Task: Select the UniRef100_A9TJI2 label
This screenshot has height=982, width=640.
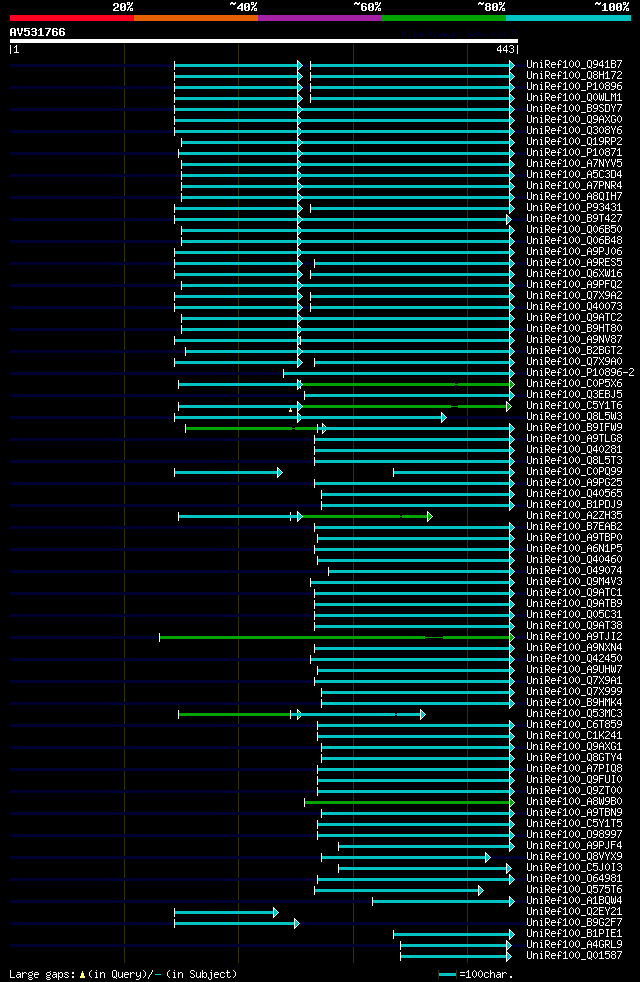Action: click(x=574, y=637)
